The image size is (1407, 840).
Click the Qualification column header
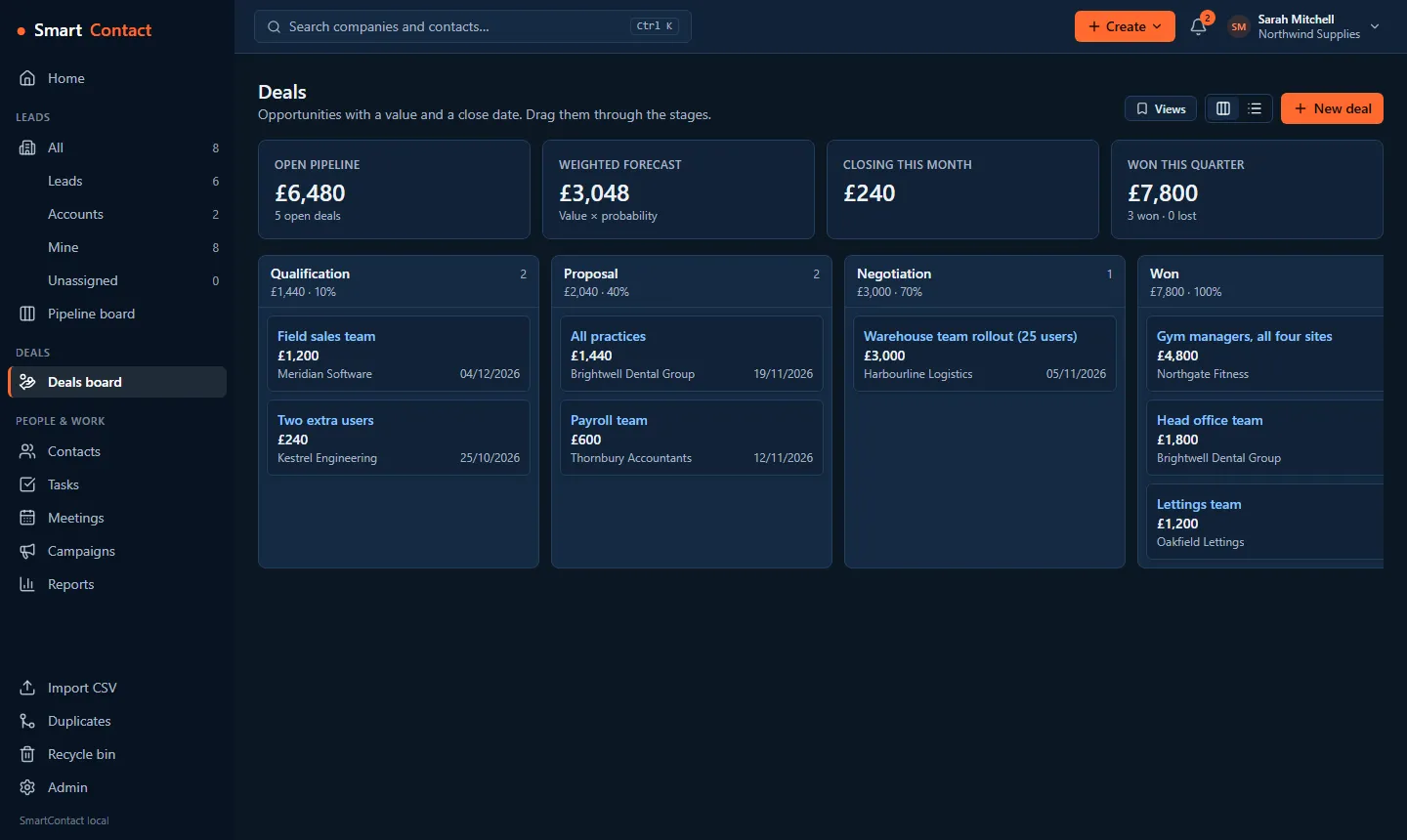tap(399, 281)
